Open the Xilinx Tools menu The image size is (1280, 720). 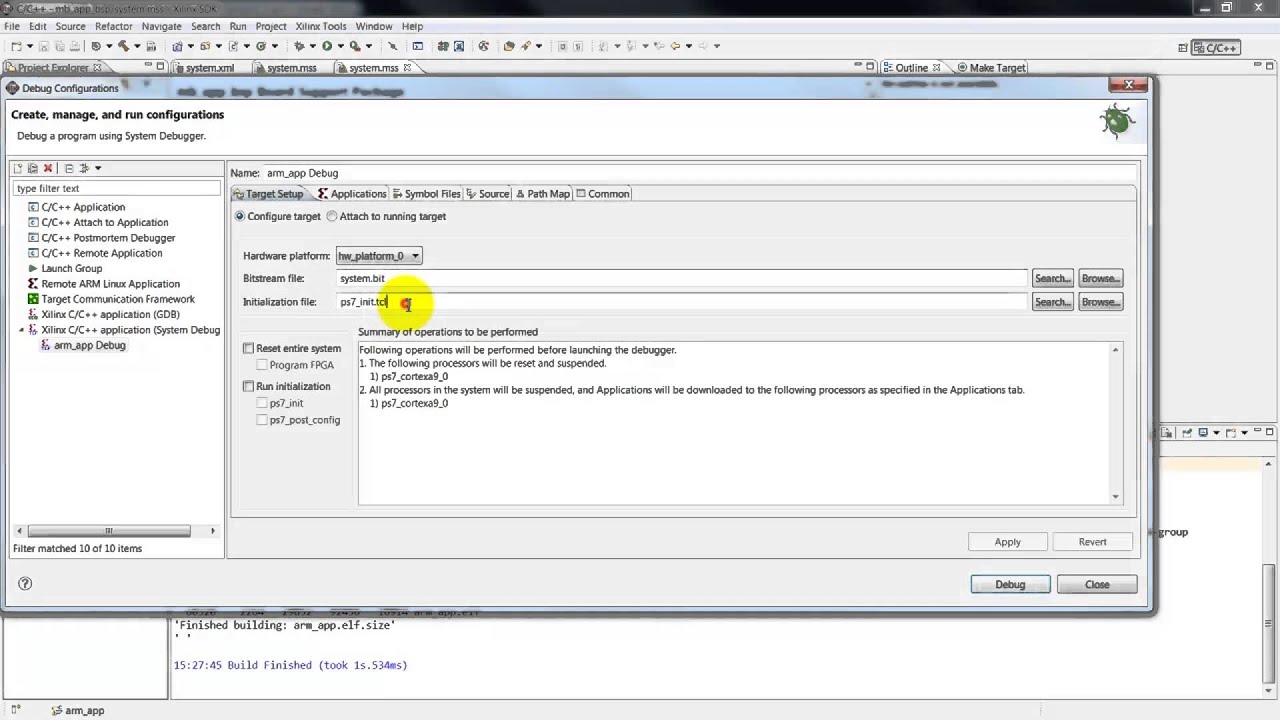pyautogui.click(x=321, y=26)
